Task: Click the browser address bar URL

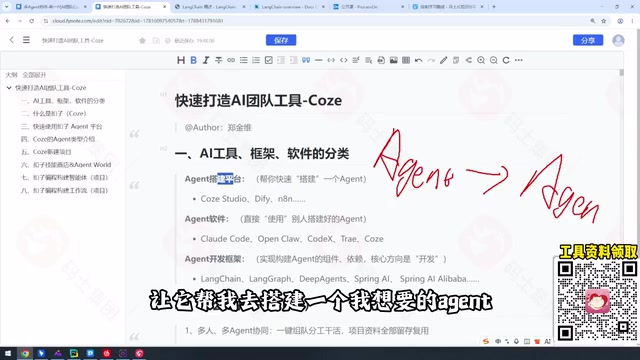Action: pyautogui.click(x=138, y=20)
